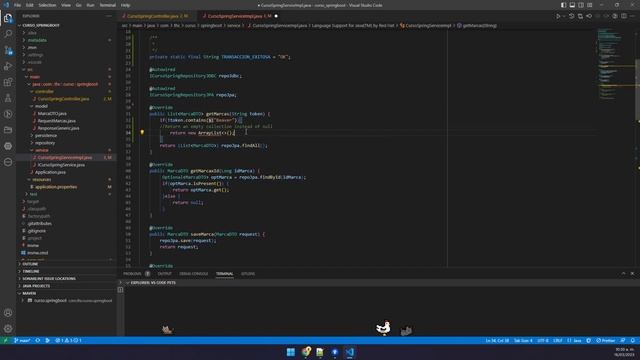Click the Java language mode in status bar
Viewport: 640px width, 360px height.
574,340
